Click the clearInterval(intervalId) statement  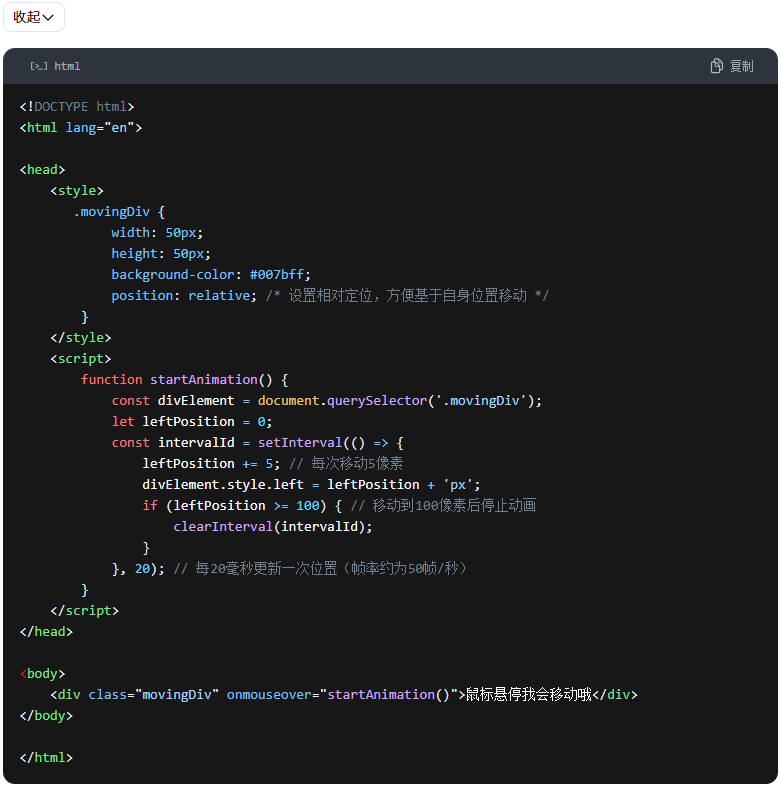coord(272,526)
